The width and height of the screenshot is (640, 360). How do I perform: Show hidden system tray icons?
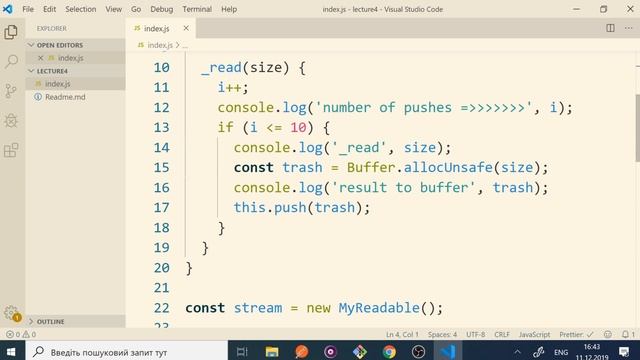click(517, 351)
